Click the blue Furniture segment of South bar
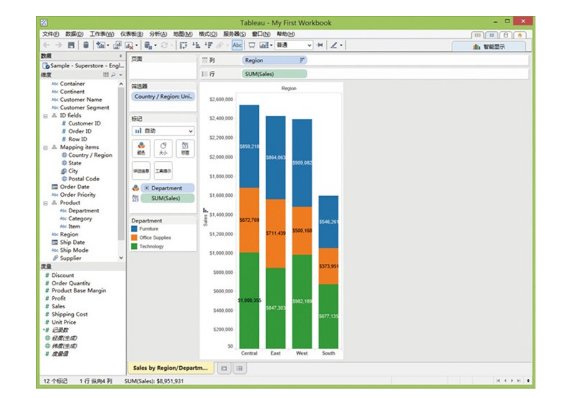 coord(328,222)
